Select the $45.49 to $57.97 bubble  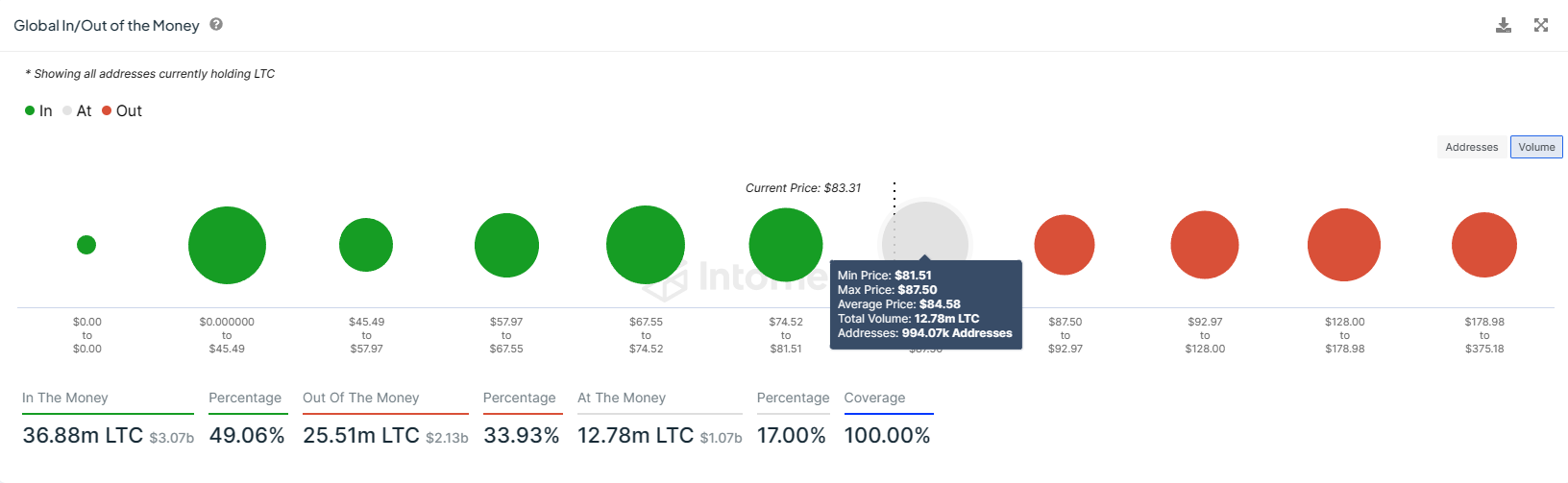366,245
